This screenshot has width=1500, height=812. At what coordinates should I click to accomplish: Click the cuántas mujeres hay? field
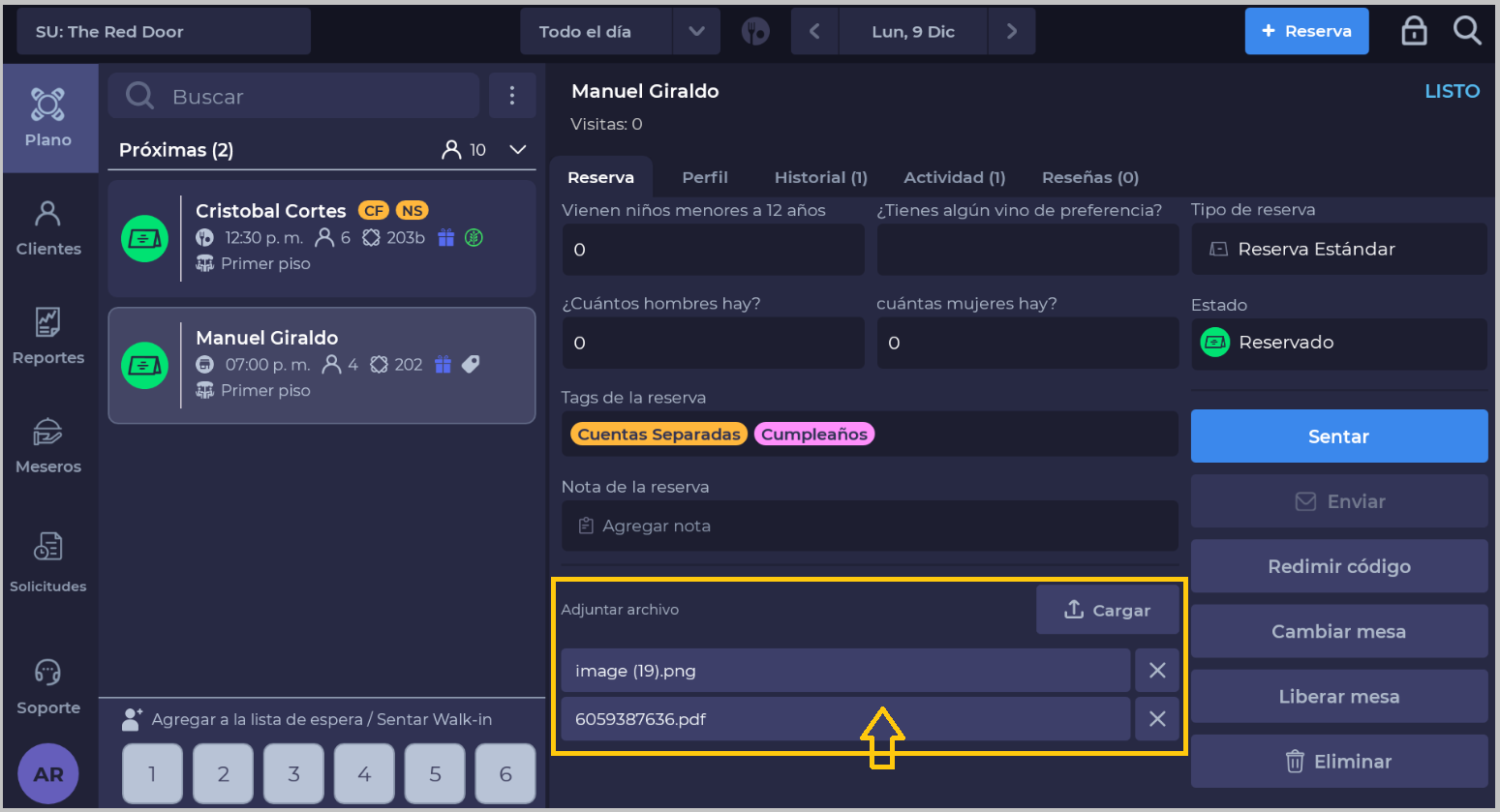1027,343
